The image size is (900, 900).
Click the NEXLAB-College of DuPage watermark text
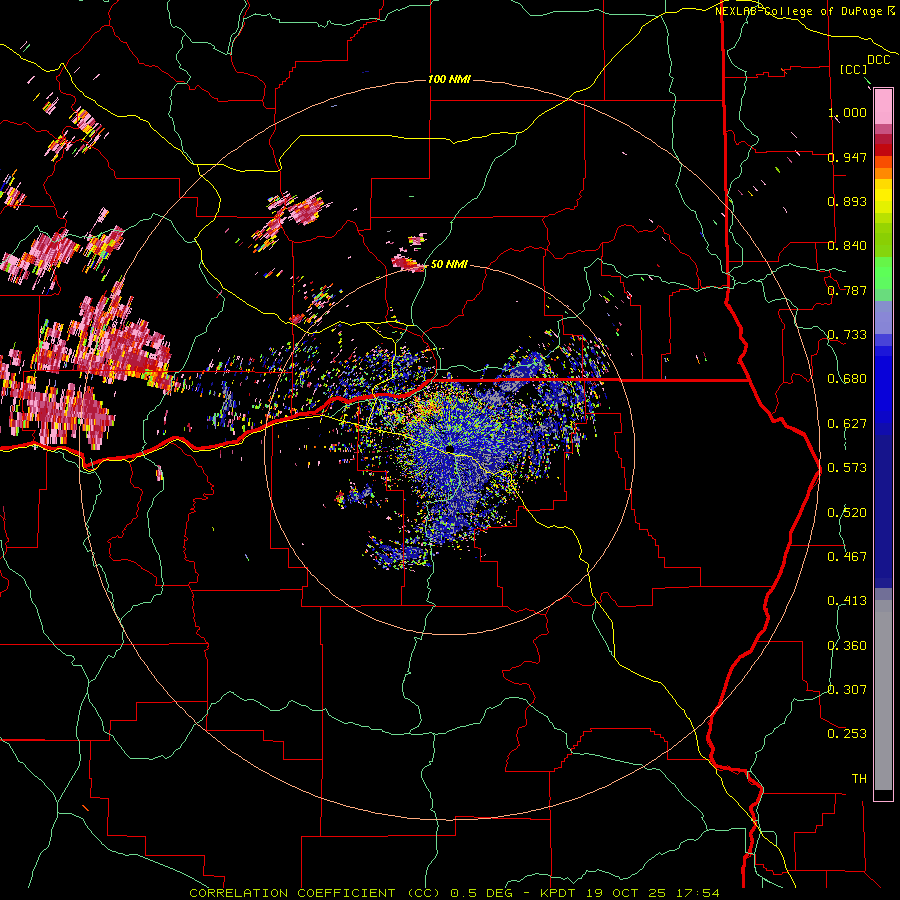pos(805,11)
